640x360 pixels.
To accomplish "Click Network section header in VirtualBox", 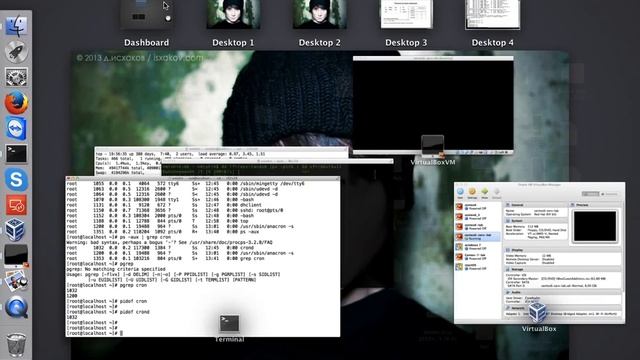I will [563, 308].
